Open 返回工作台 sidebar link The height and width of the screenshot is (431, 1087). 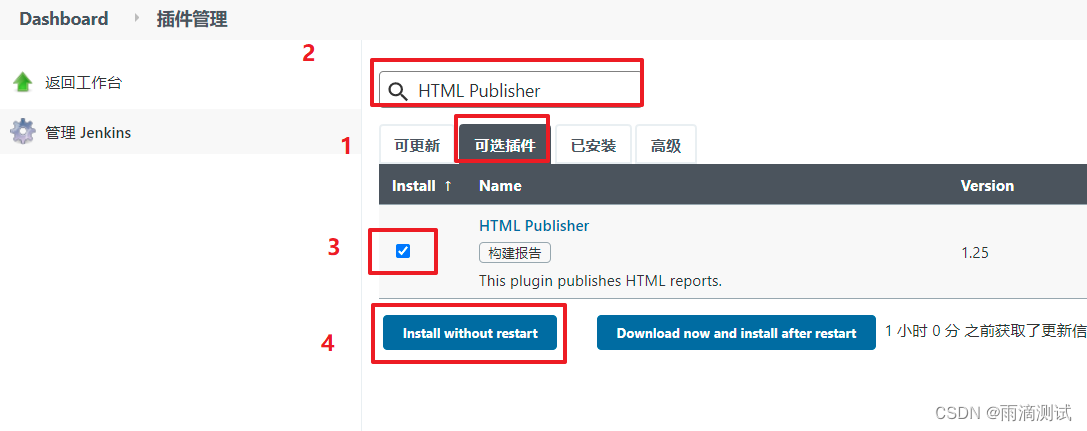coord(83,82)
